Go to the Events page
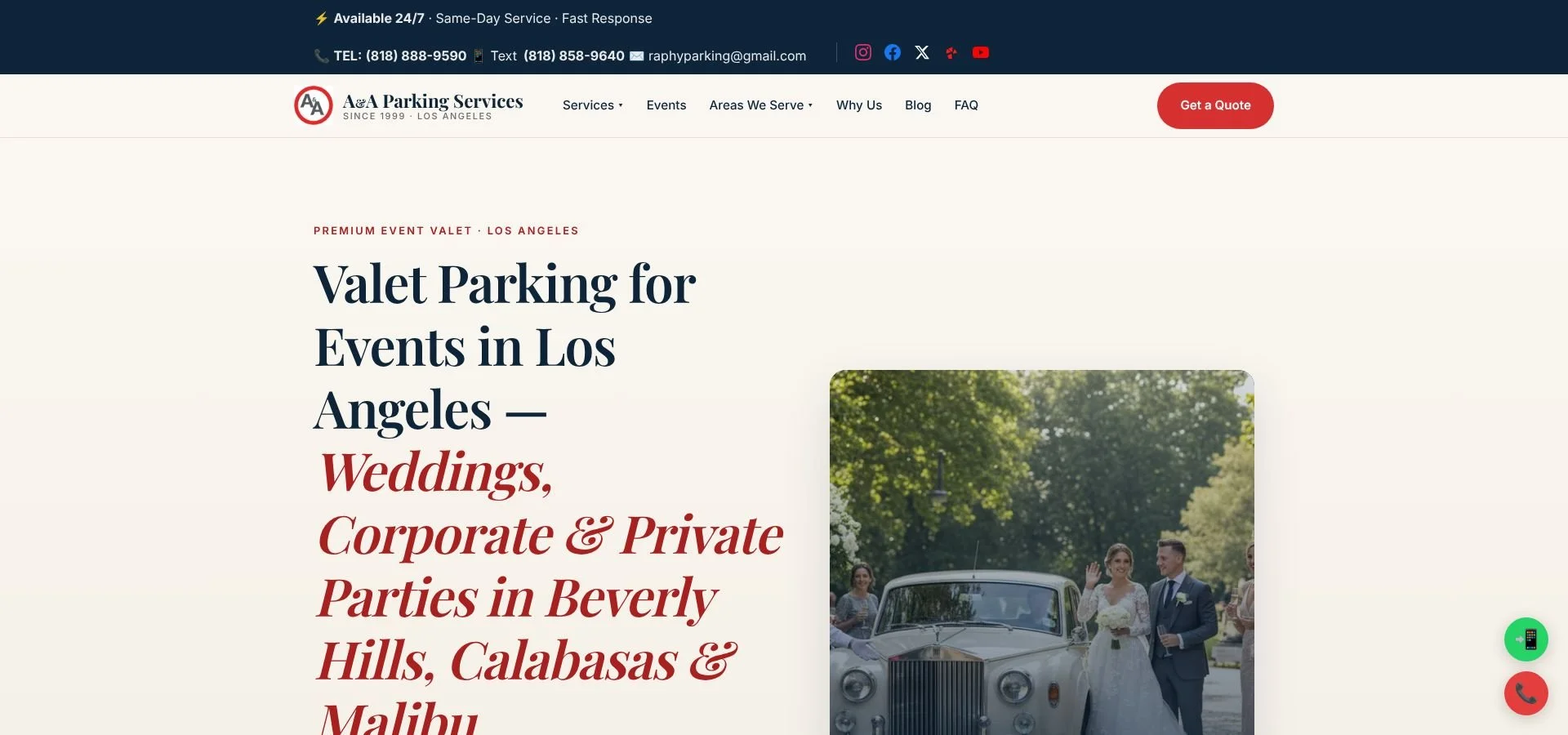This screenshot has height=735, width=1568. tap(666, 105)
